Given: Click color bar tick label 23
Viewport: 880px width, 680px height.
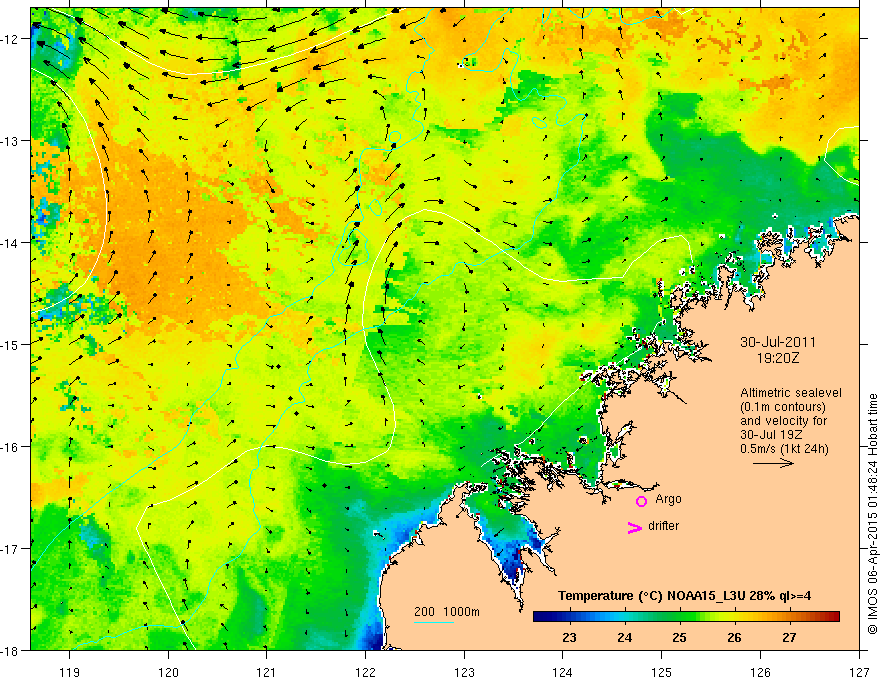Looking at the screenshot, I should click(x=569, y=638).
